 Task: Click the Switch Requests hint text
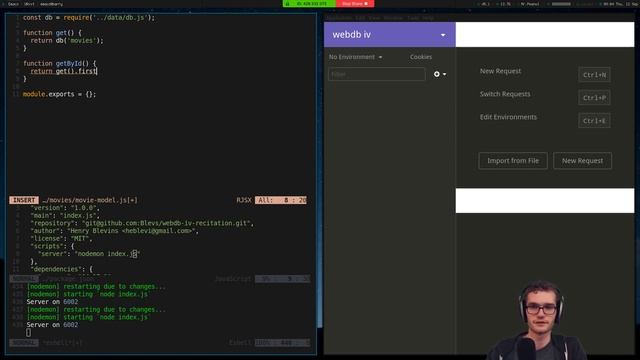(x=505, y=94)
